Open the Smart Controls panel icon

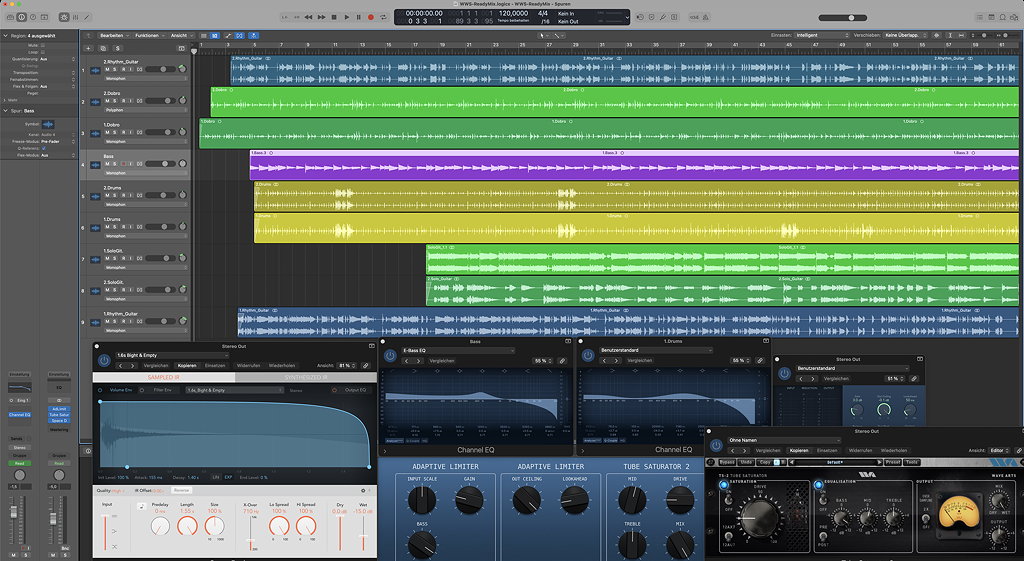click(66, 17)
